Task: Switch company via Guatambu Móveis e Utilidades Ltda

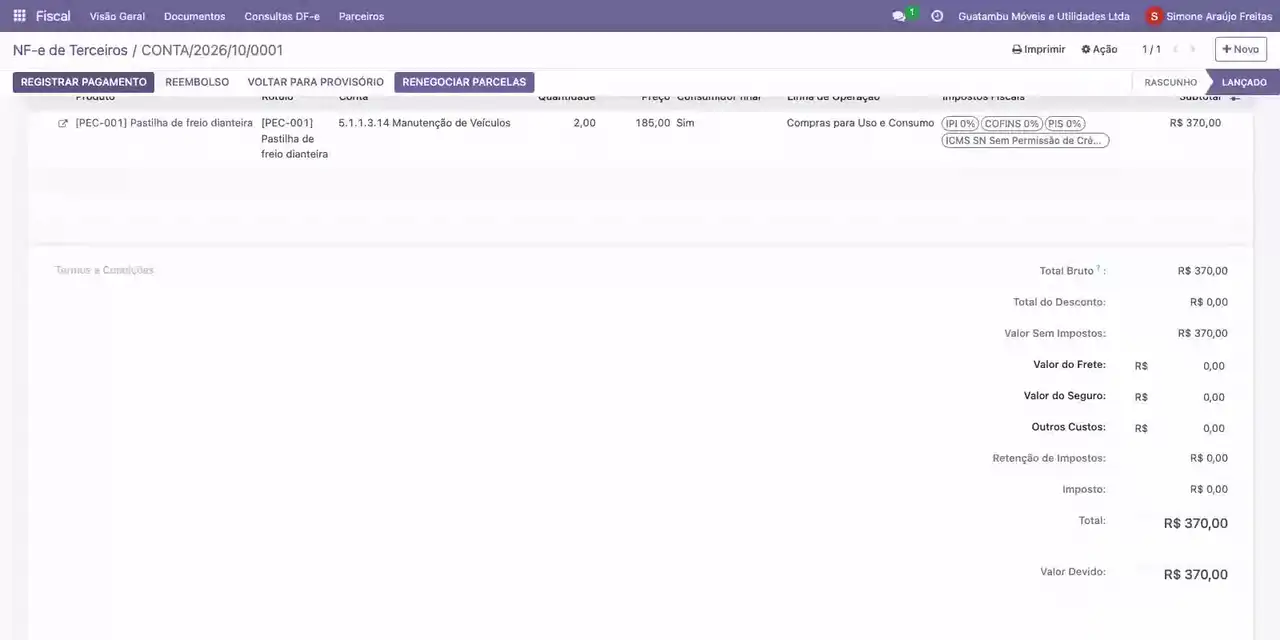Action: tap(1044, 16)
